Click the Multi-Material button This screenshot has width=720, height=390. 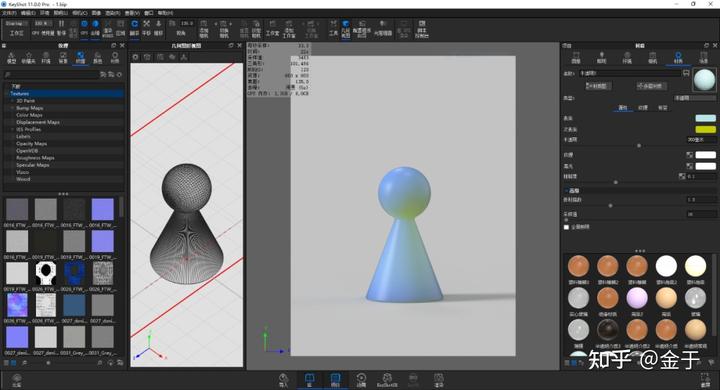click(x=652, y=86)
